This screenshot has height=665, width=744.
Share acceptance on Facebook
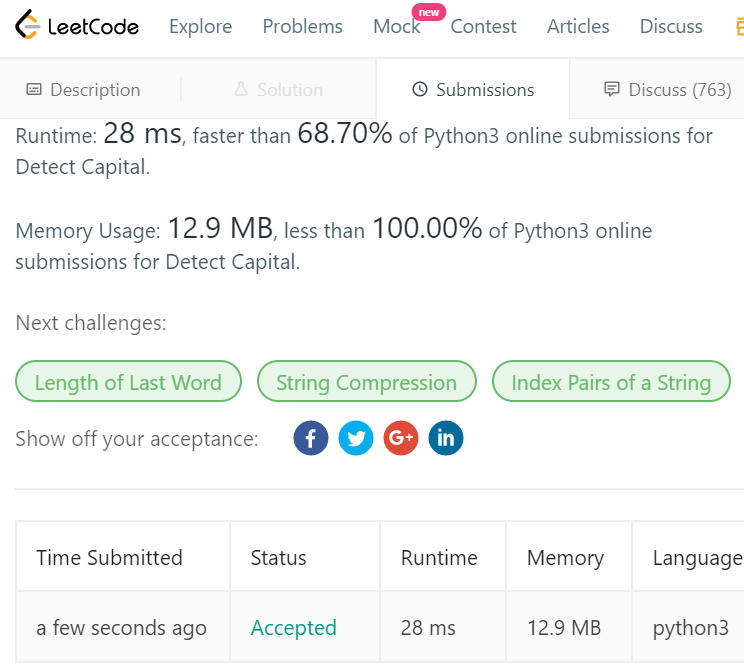(x=311, y=438)
